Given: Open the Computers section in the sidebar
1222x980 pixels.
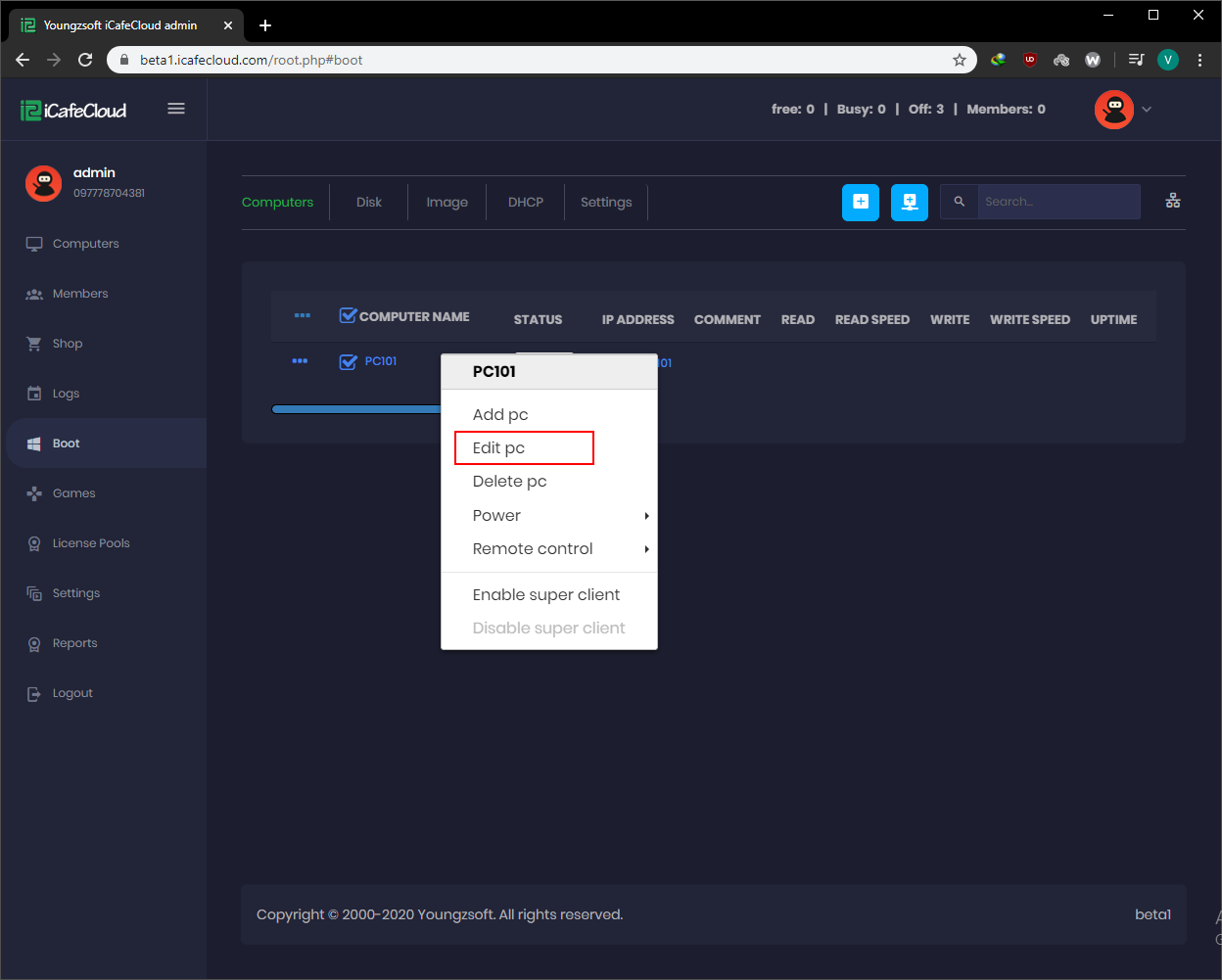Looking at the screenshot, I should click(x=83, y=243).
